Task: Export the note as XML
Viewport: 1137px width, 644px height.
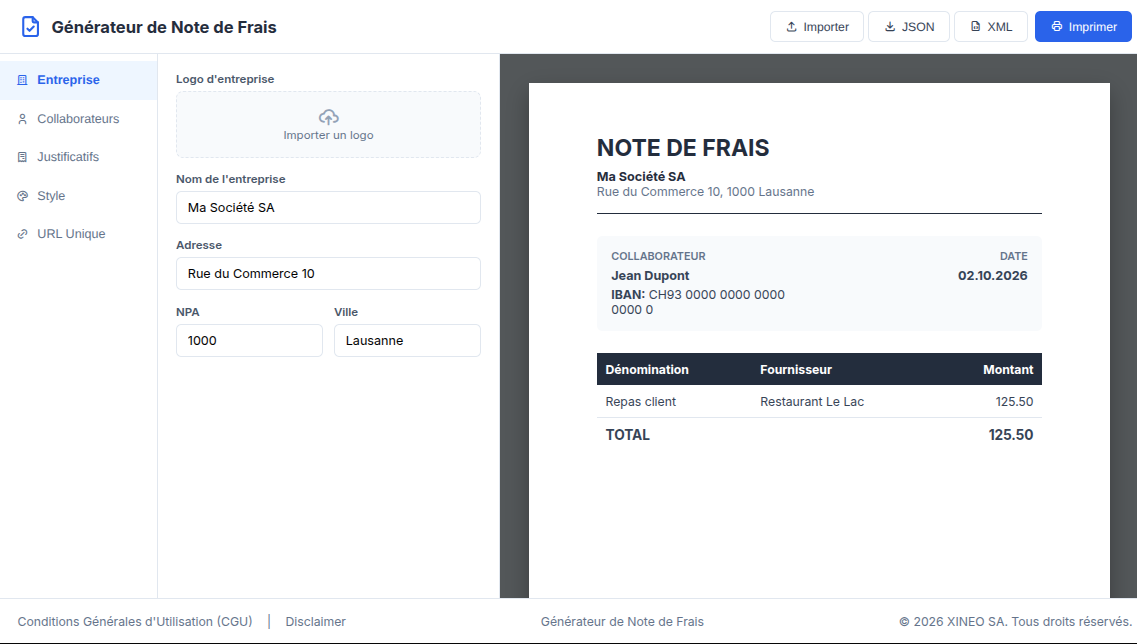Action: 991,27
